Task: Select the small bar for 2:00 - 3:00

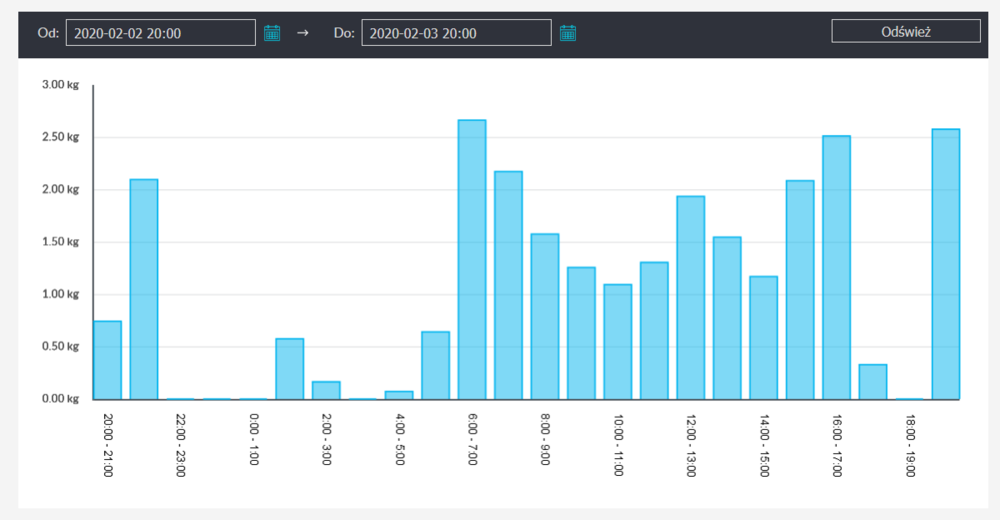Action: [x=327, y=390]
